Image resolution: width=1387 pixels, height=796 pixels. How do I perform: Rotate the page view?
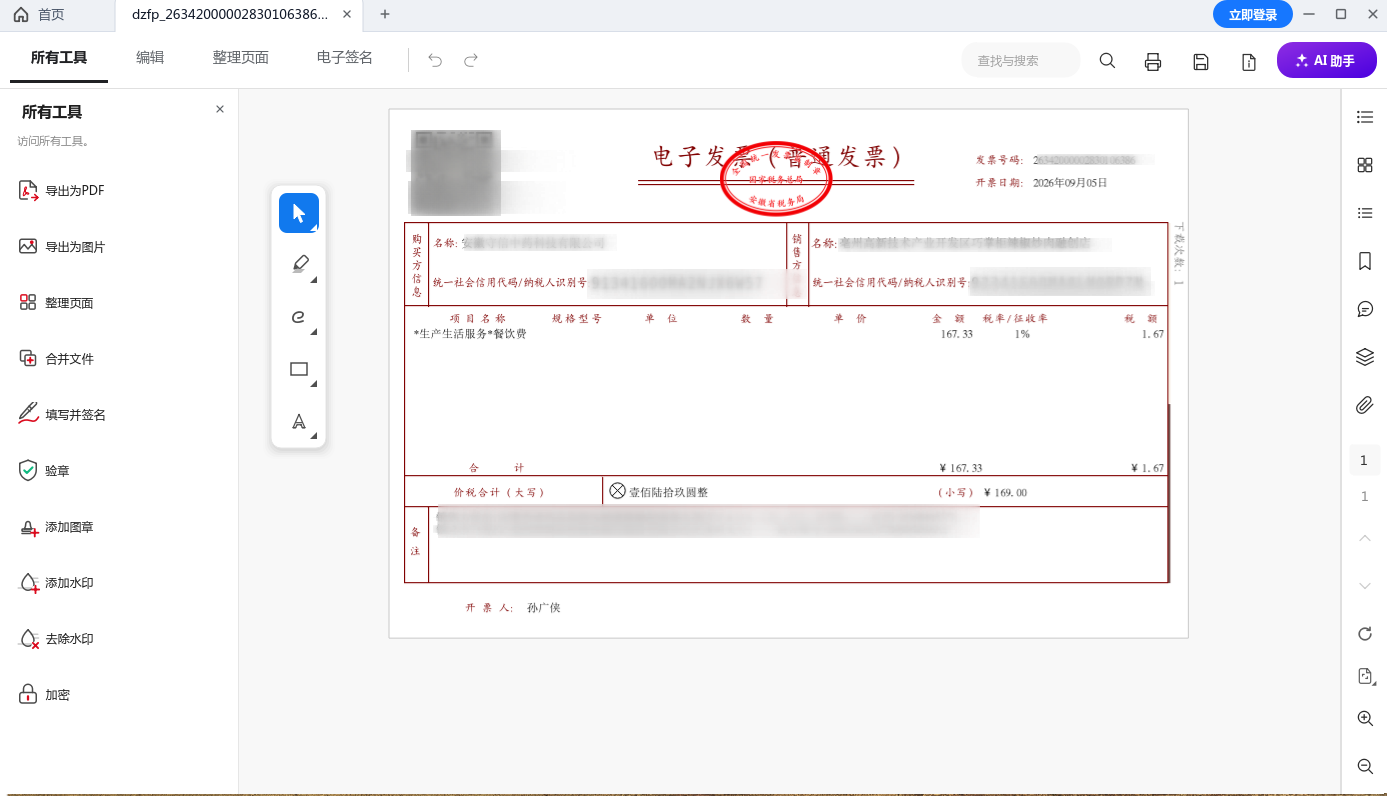(1365, 634)
